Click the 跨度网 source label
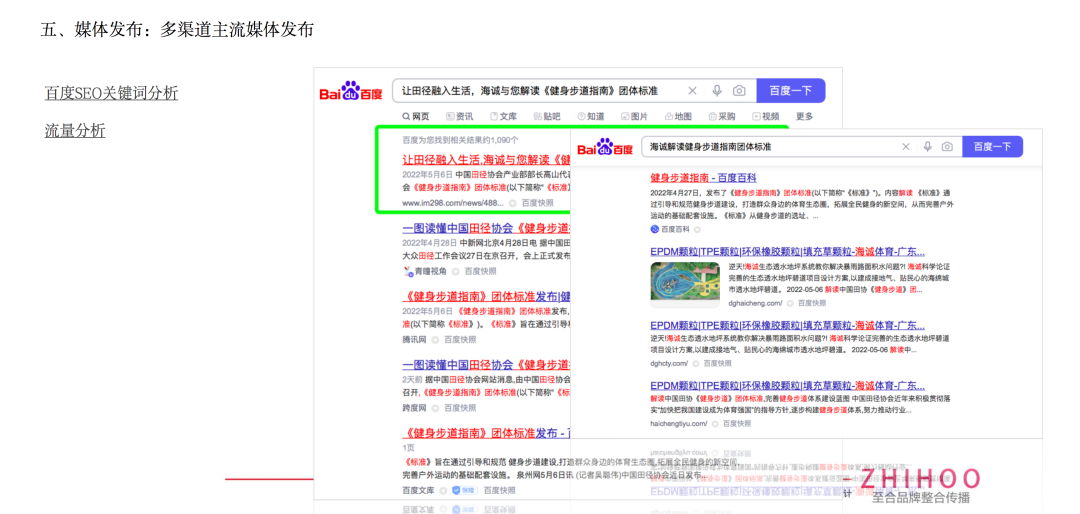The image size is (1080, 514). [x=415, y=408]
